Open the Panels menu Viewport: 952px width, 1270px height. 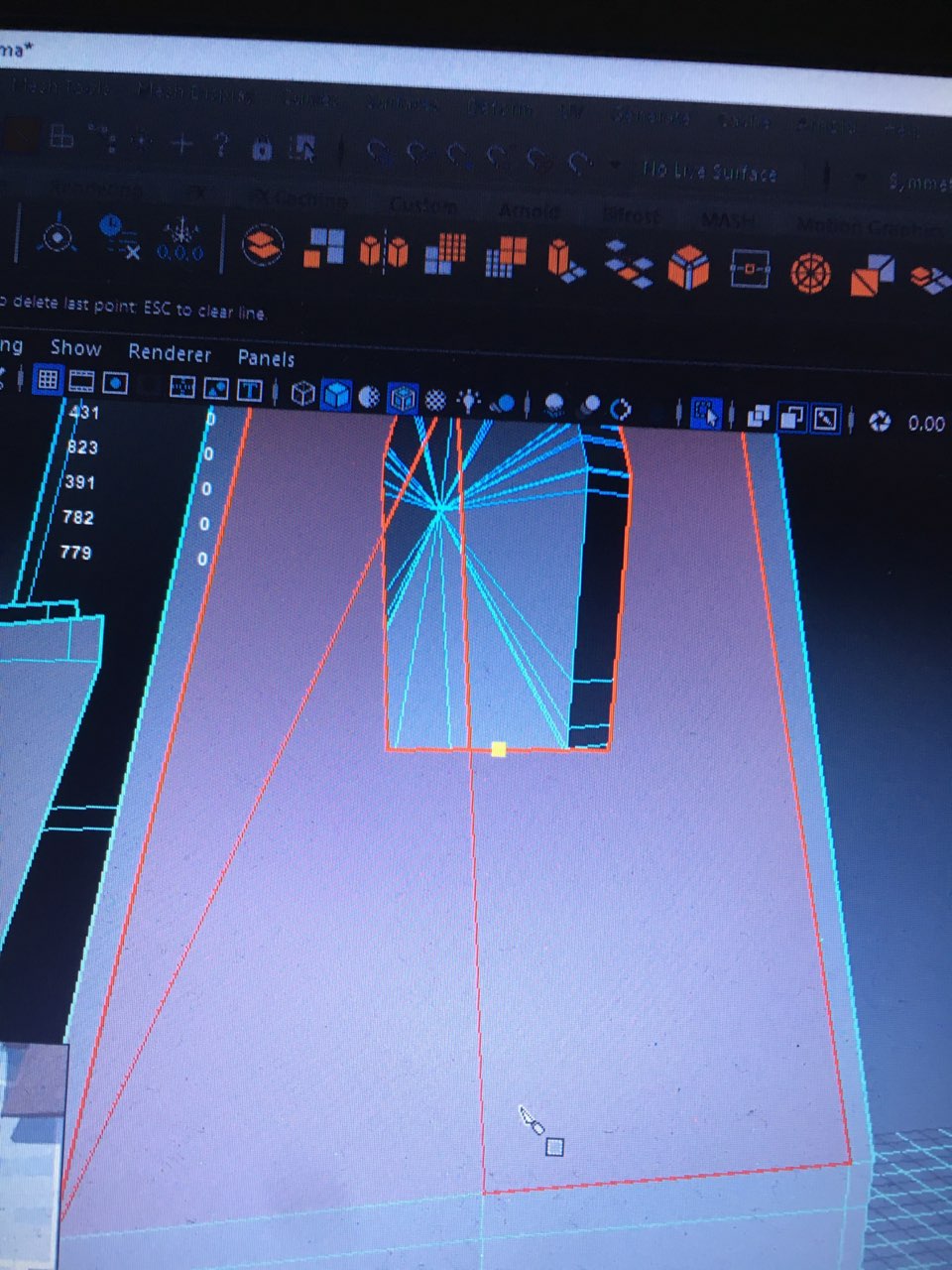click(x=266, y=358)
